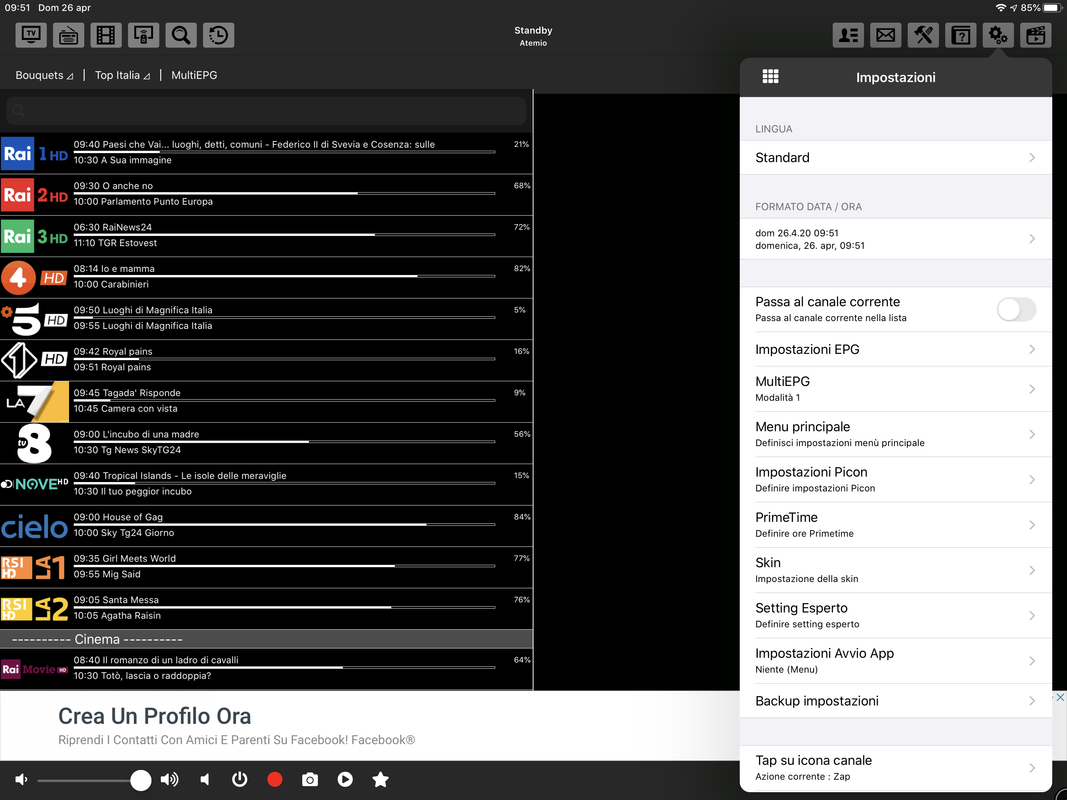Viewport: 1067px width, 800px height.
Task: Open Menu principale settings
Action: 896,434
